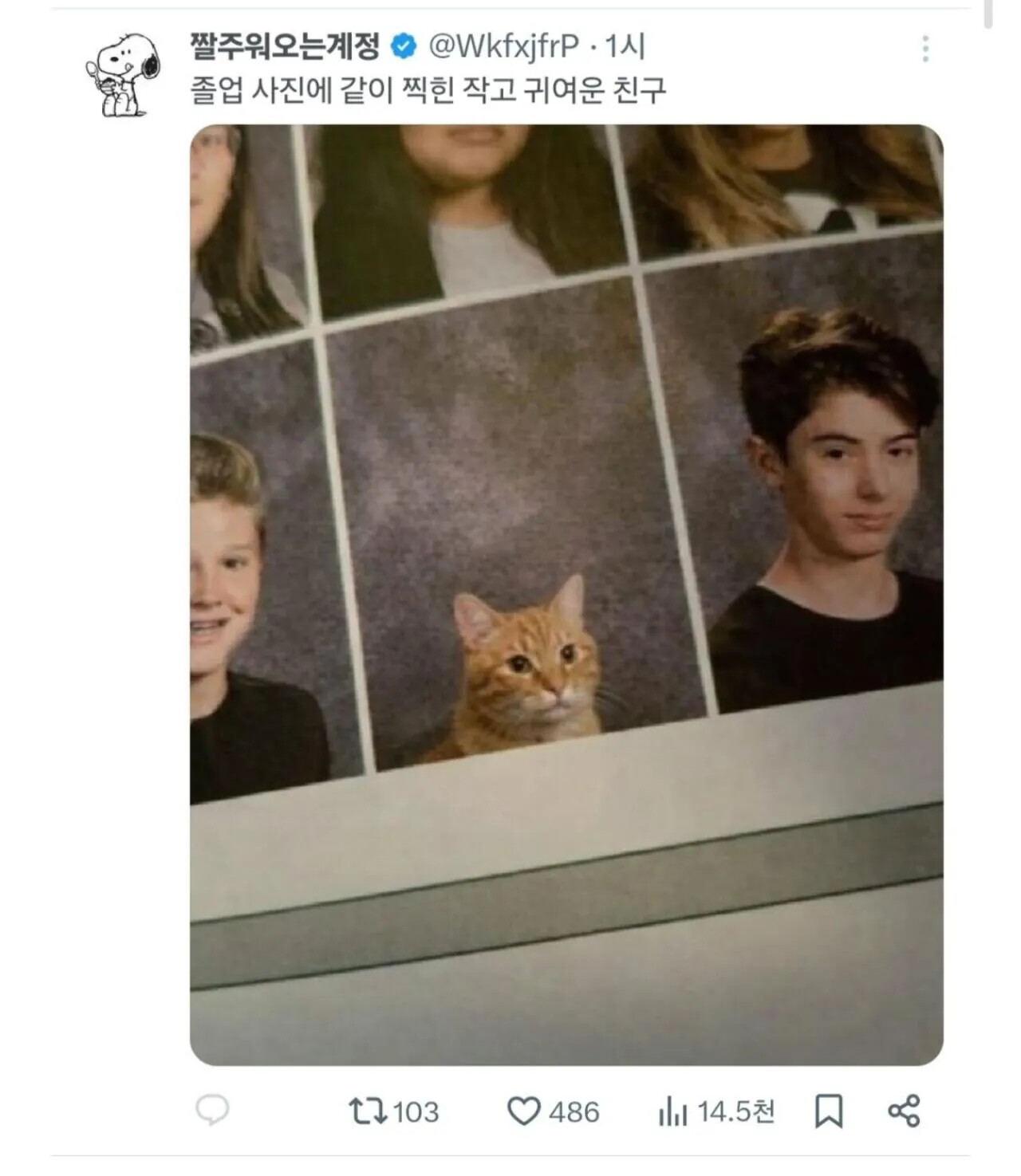The image size is (1021, 1176).
Task: Bookmark this tweet
Action: click(829, 1111)
